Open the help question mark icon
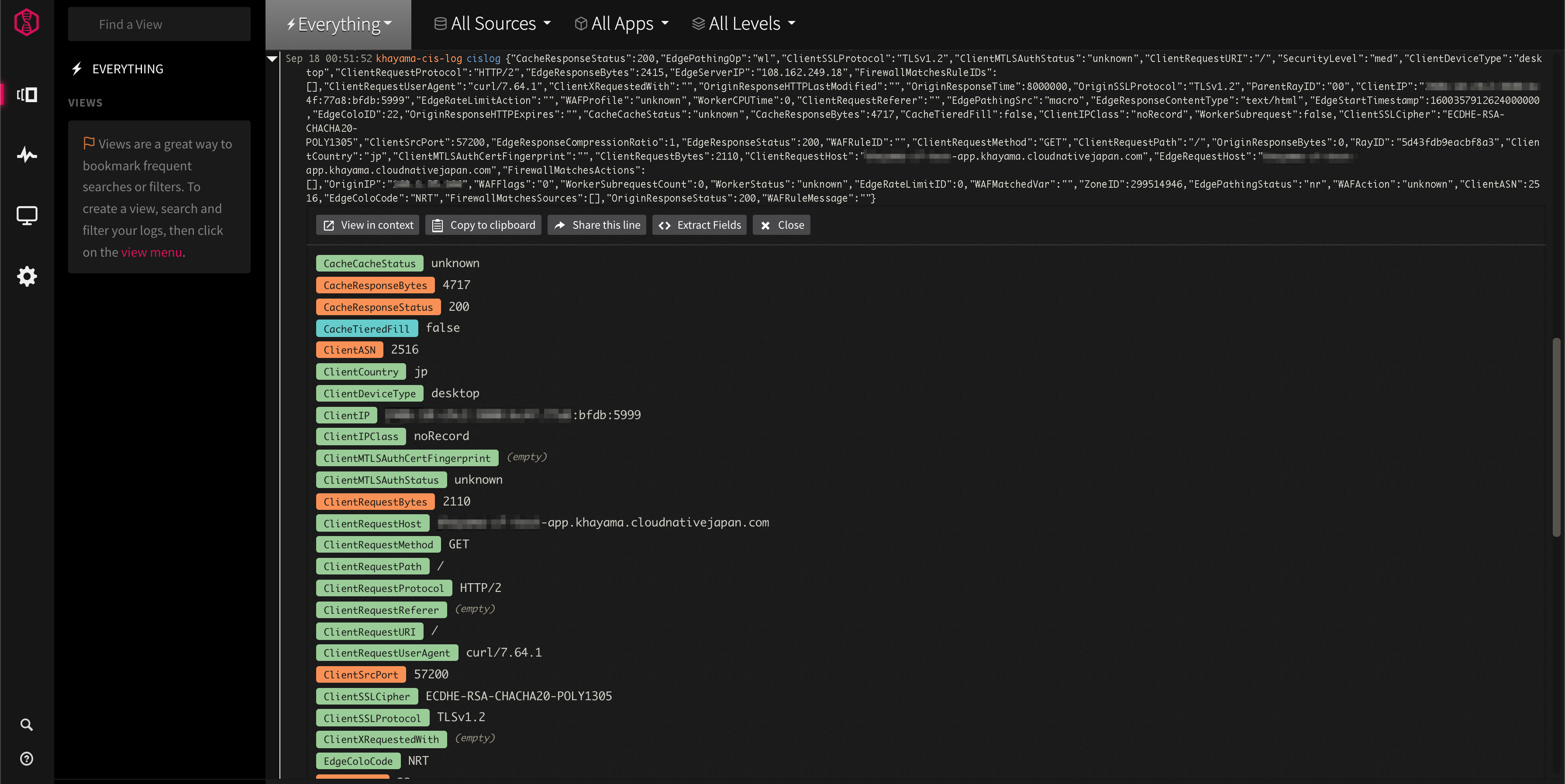Image resolution: width=1565 pixels, height=784 pixels. [x=27, y=759]
